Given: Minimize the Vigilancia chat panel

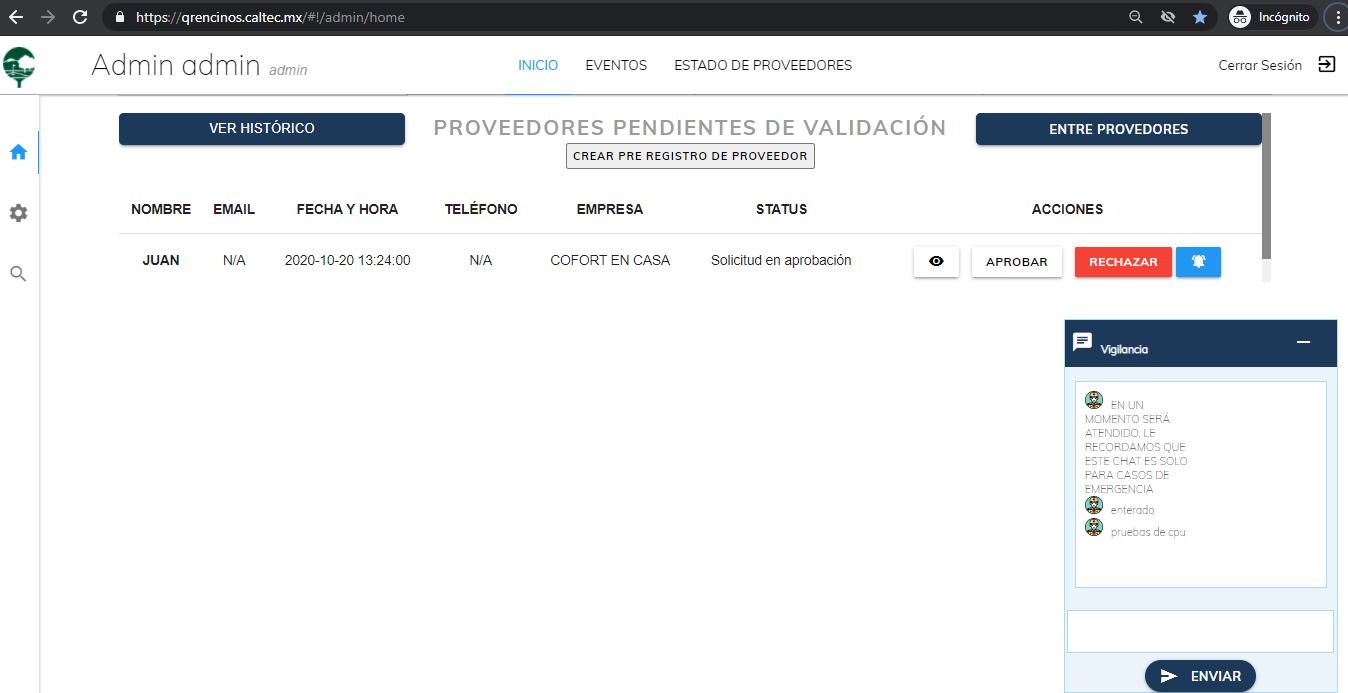Looking at the screenshot, I should click(x=1303, y=342).
